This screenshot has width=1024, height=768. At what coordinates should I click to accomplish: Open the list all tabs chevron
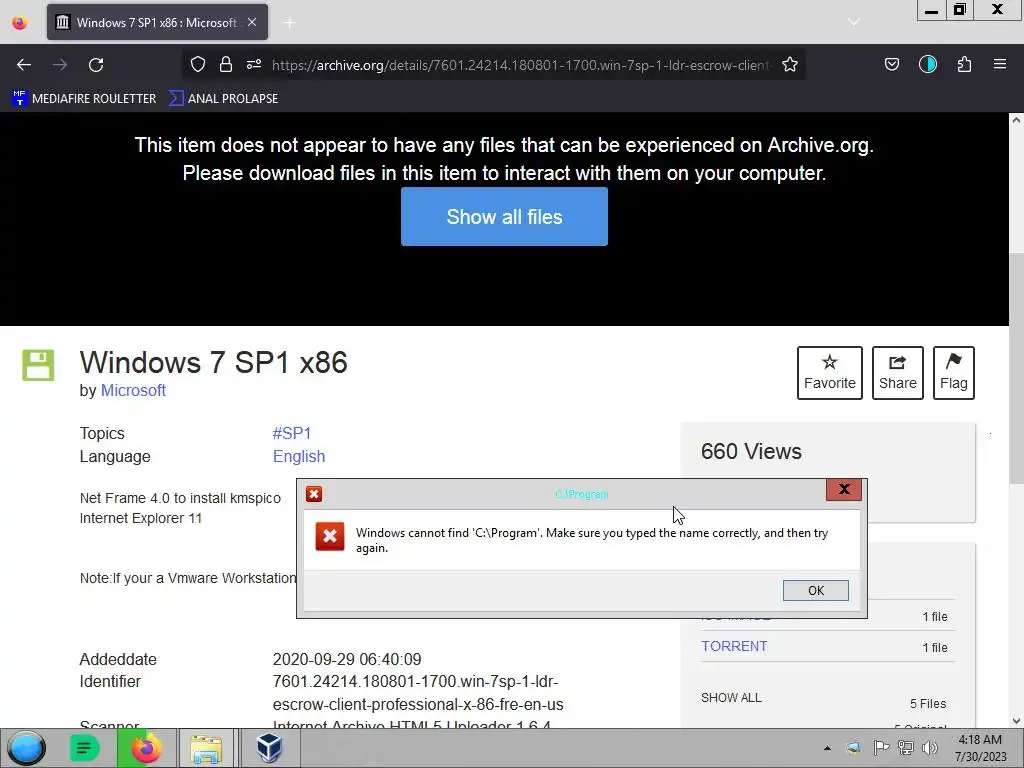pos(853,22)
